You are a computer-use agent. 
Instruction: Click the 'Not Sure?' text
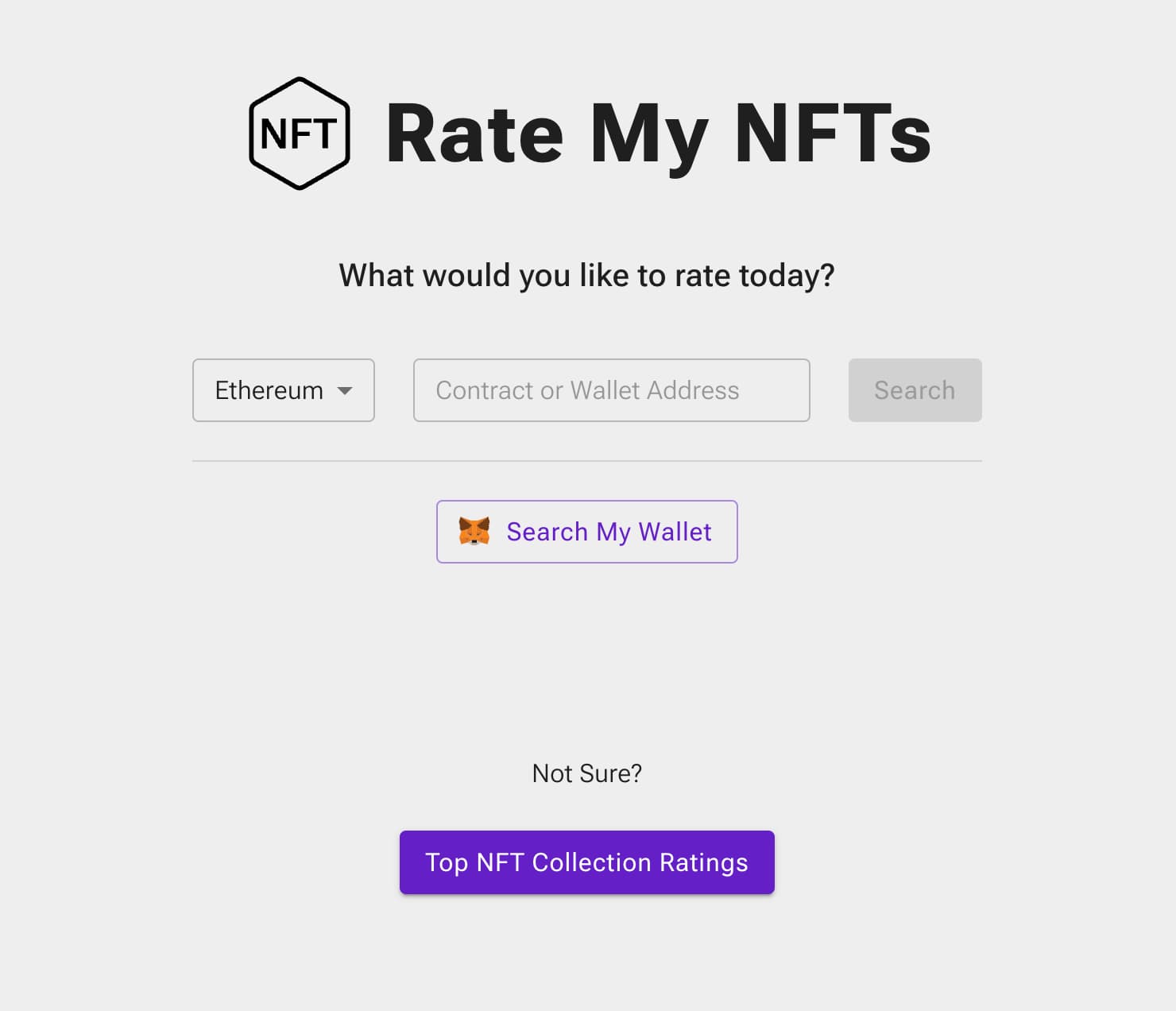click(x=586, y=773)
